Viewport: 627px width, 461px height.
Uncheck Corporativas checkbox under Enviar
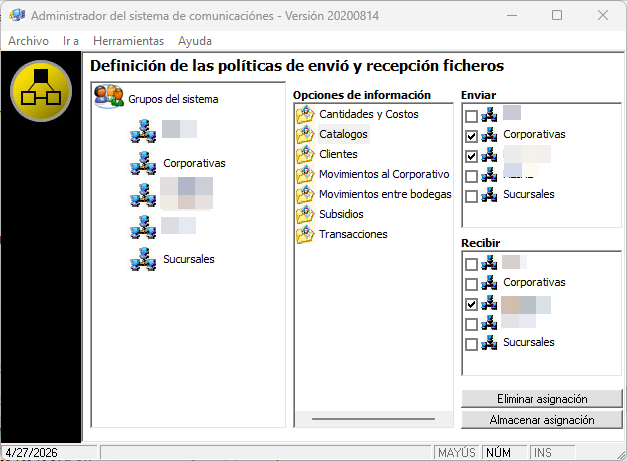pos(471,135)
